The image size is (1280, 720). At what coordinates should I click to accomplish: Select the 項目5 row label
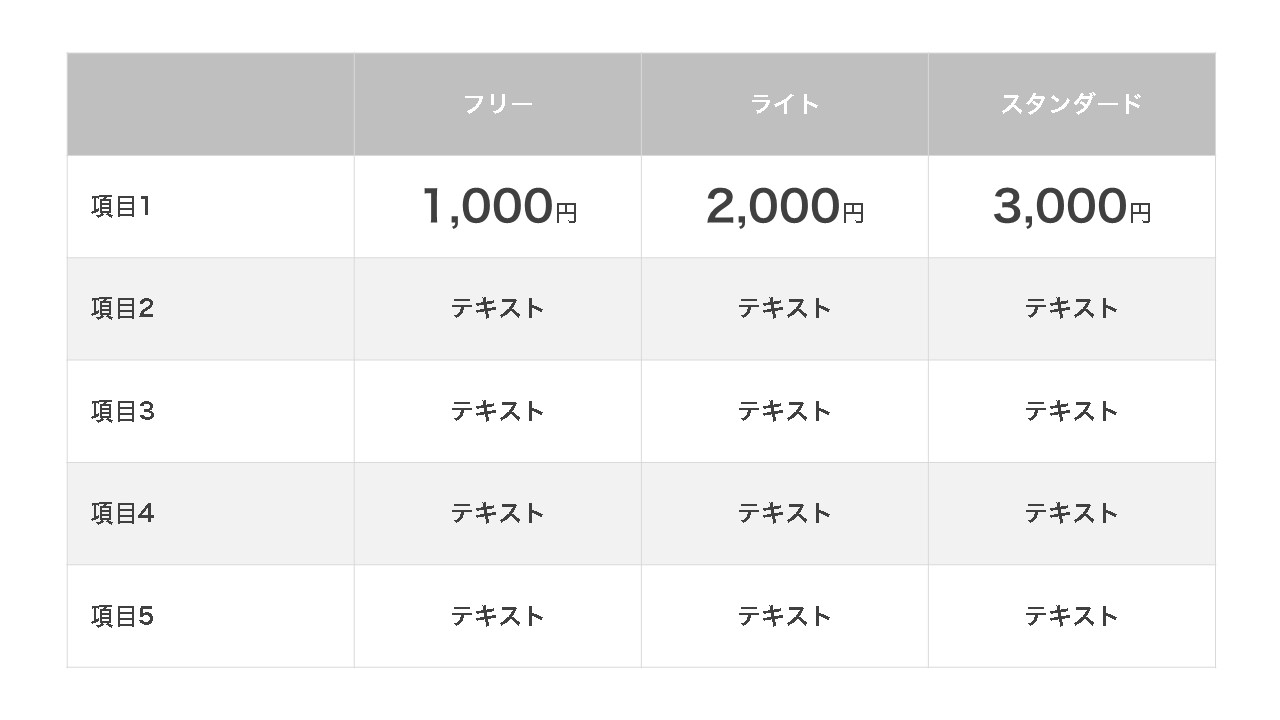(x=123, y=616)
